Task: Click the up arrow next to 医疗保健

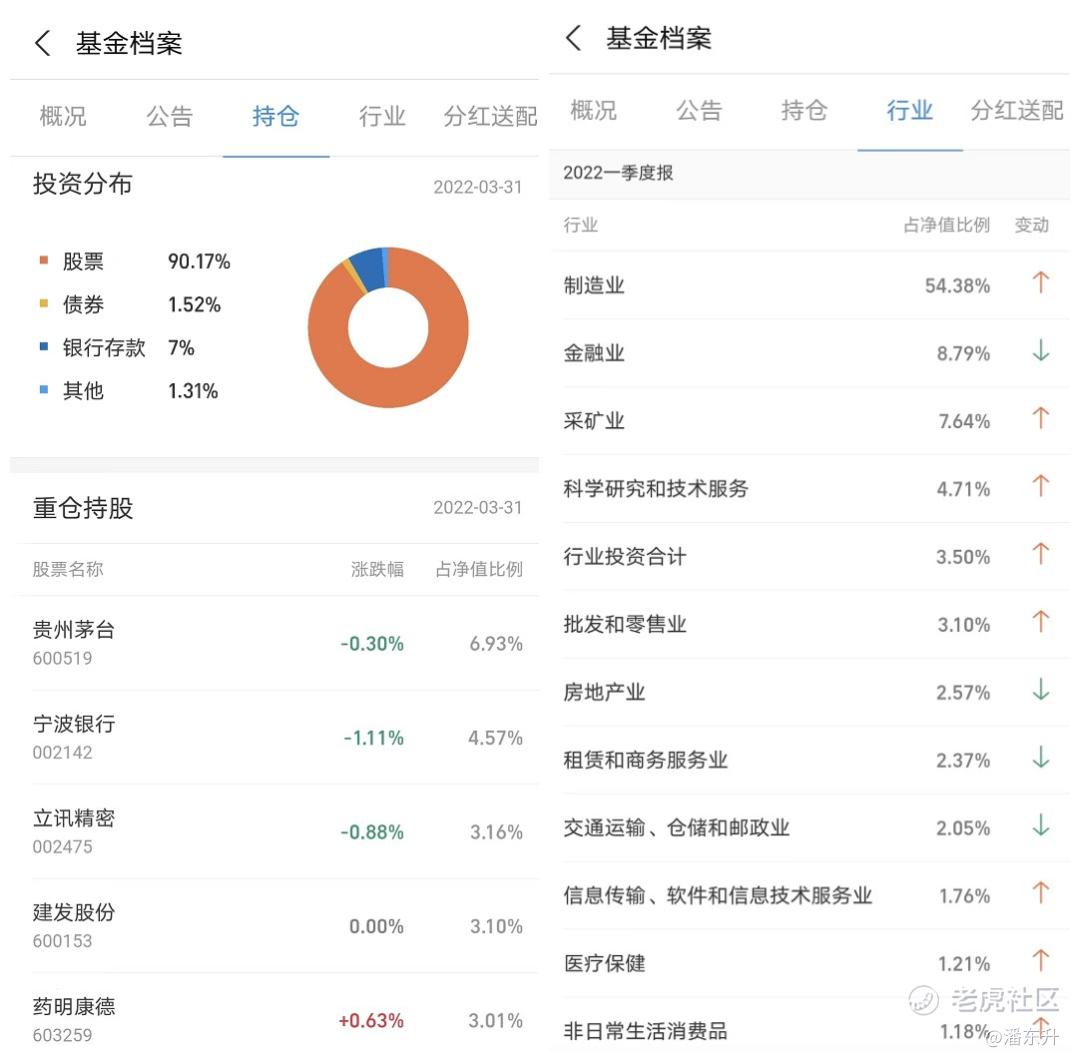Action: coord(1041,960)
